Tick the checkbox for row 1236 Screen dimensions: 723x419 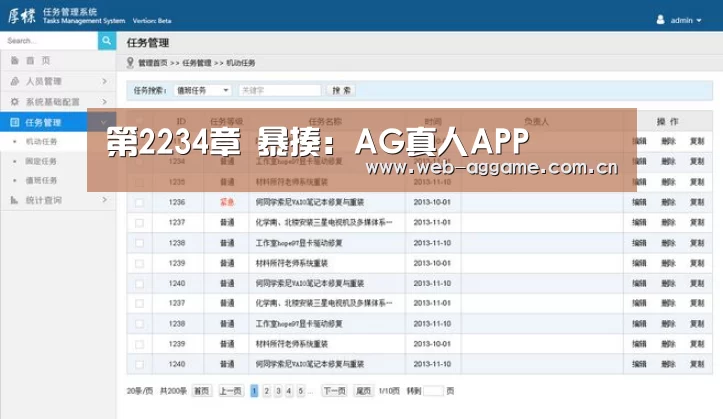pyautogui.click(x=139, y=202)
